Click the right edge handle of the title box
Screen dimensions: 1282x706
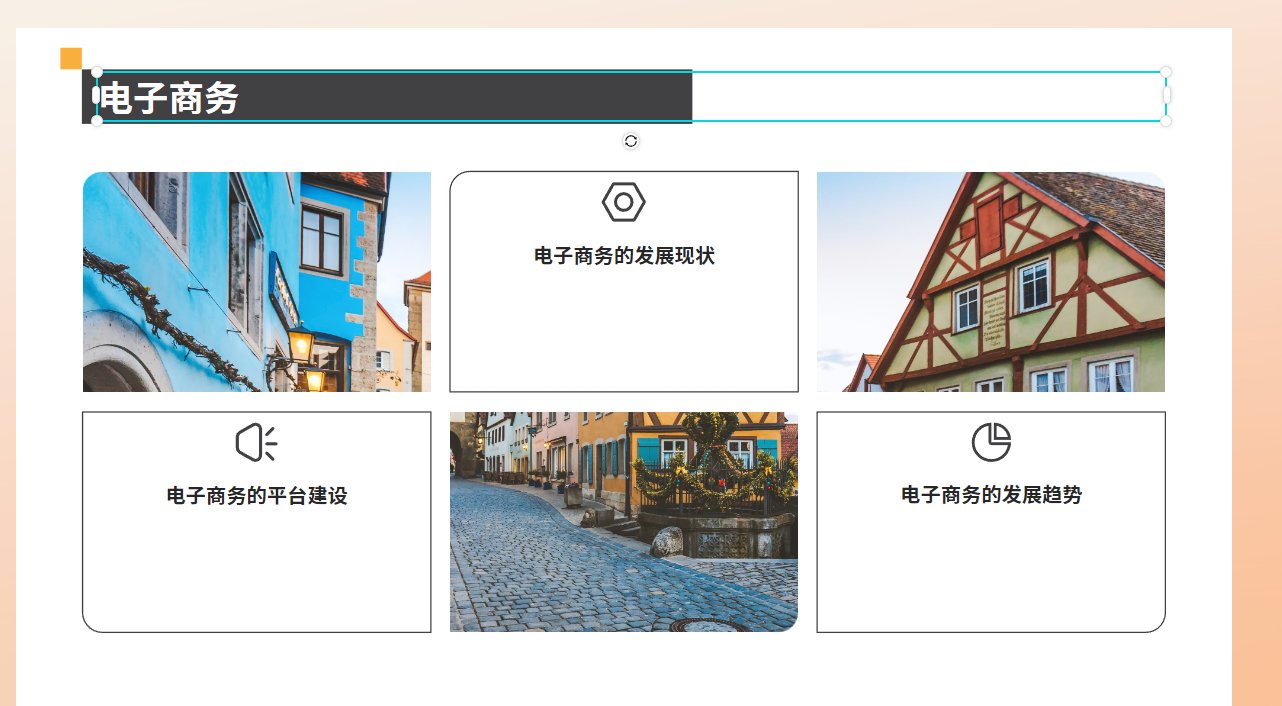[x=1165, y=97]
